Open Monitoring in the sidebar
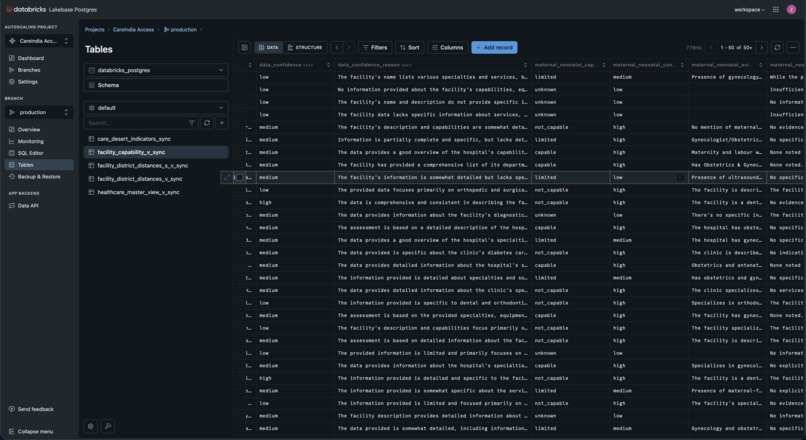 [39, 141]
